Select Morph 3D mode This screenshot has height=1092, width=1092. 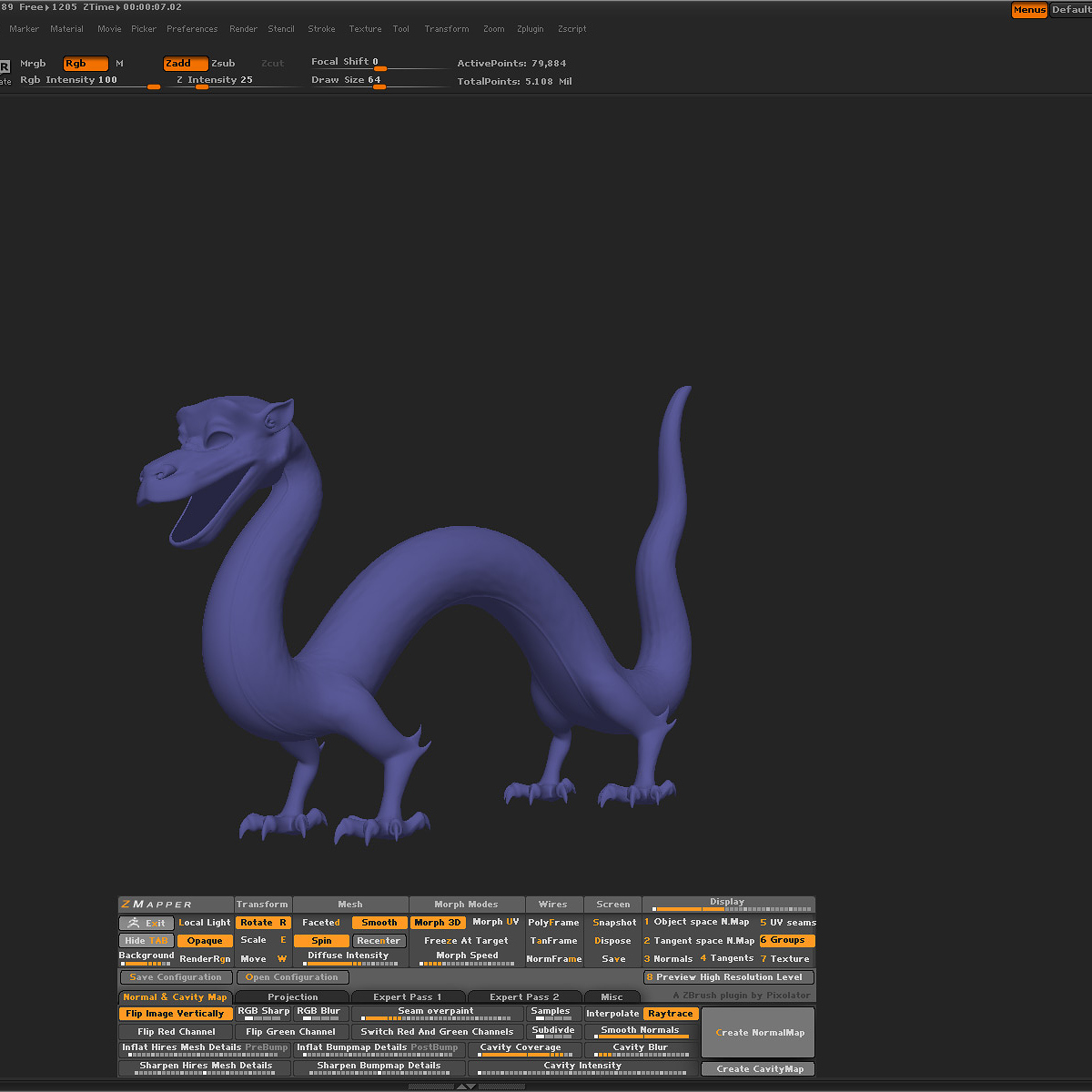click(x=438, y=923)
